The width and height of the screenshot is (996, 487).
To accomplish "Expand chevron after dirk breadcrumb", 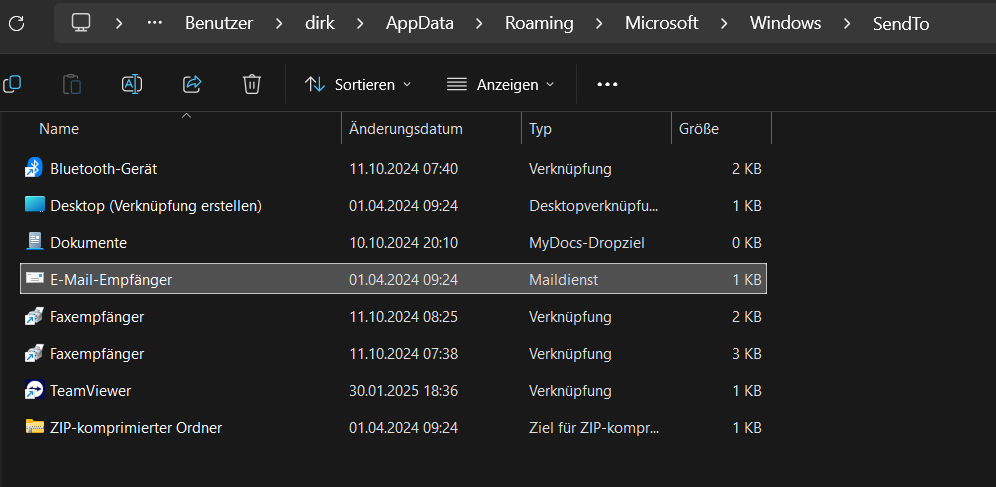I will [x=360, y=23].
